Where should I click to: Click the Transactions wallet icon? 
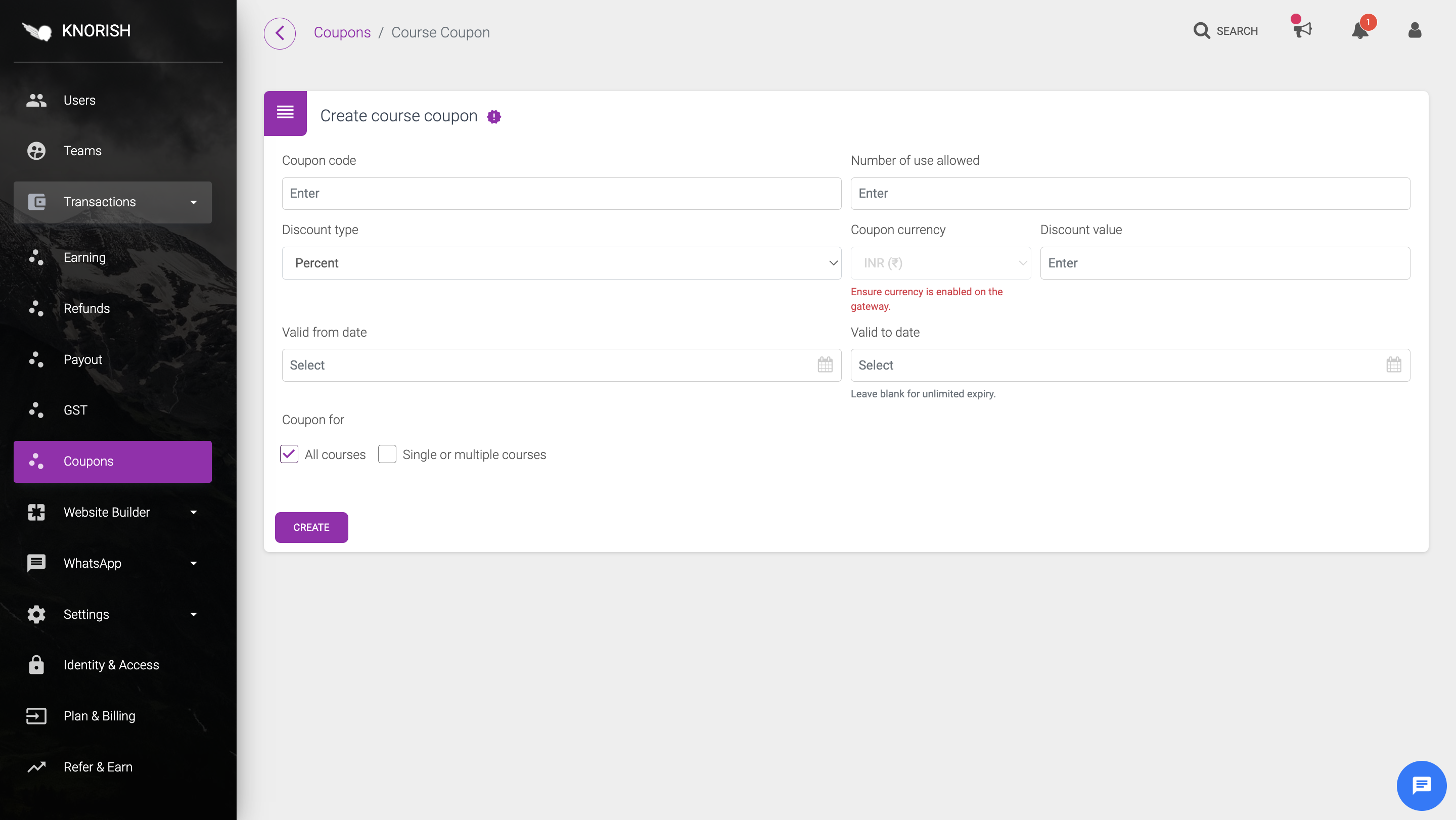point(36,202)
